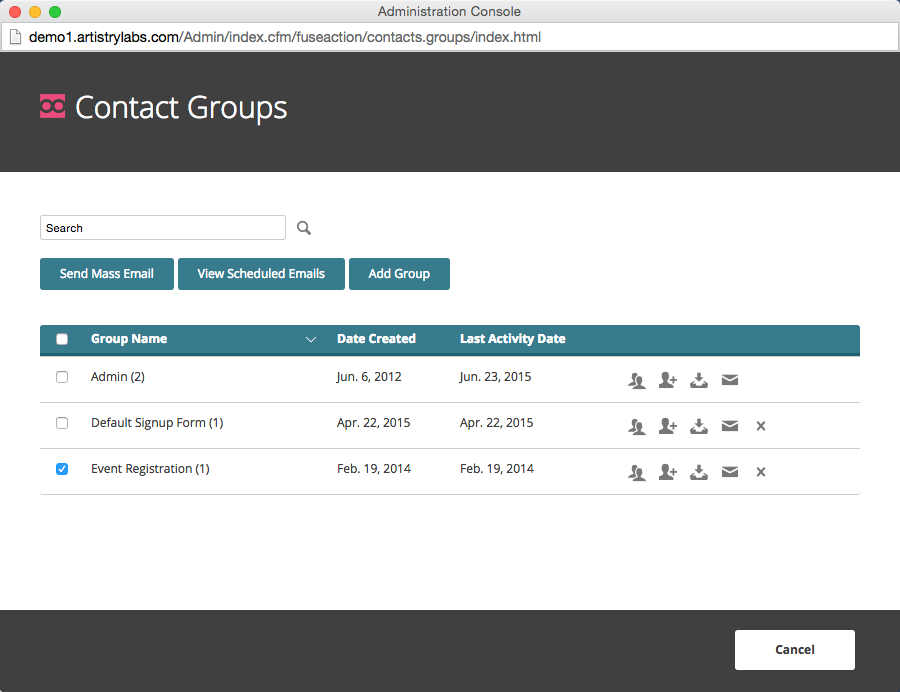Sort by Date Created column

pos(376,339)
